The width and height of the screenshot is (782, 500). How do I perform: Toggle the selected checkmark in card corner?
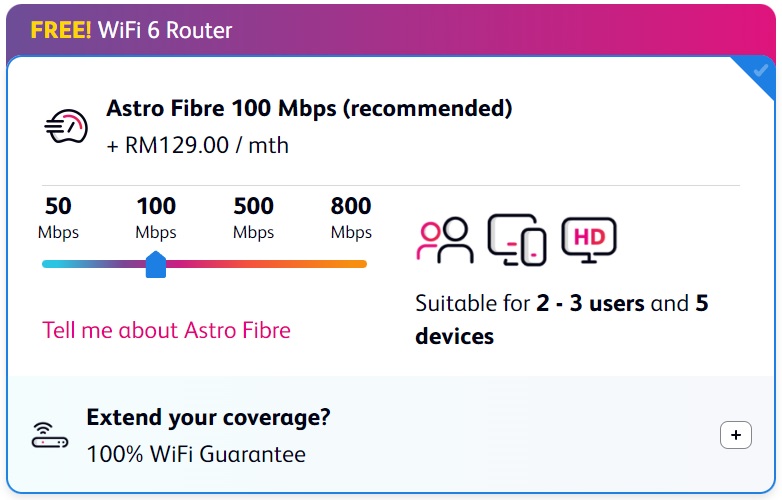pyautogui.click(x=760, y=71)
